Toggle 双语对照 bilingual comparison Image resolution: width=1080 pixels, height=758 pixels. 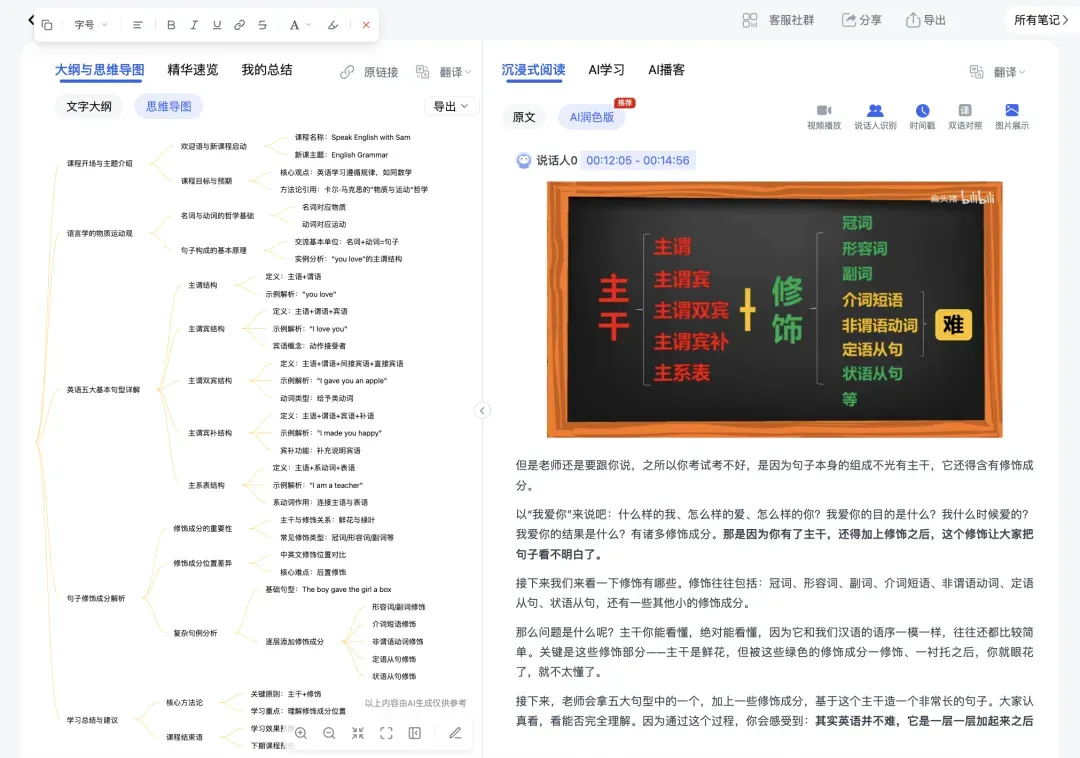[x=965, y=116]
